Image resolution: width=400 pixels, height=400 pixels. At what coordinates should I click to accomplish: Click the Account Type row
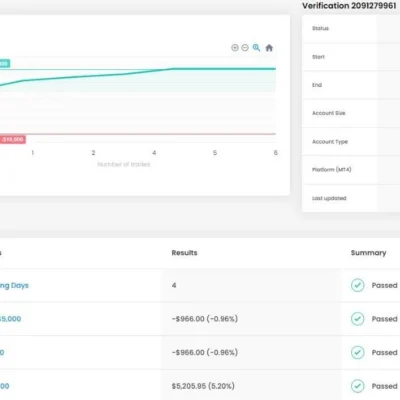pos(351,141)
